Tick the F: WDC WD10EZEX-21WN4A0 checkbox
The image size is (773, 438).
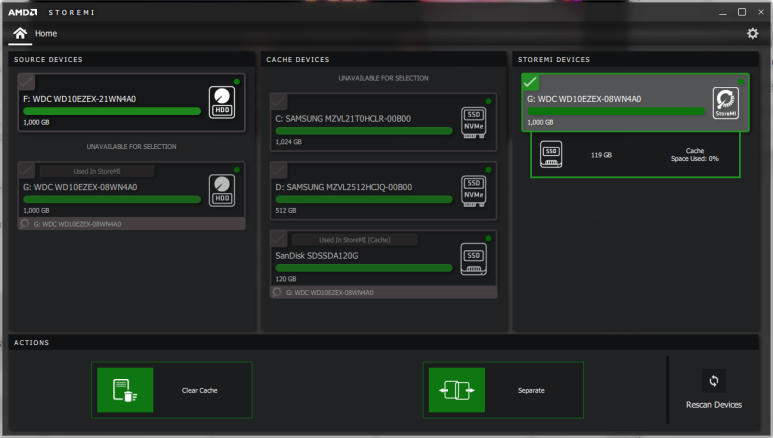click(x=27, y=82)
